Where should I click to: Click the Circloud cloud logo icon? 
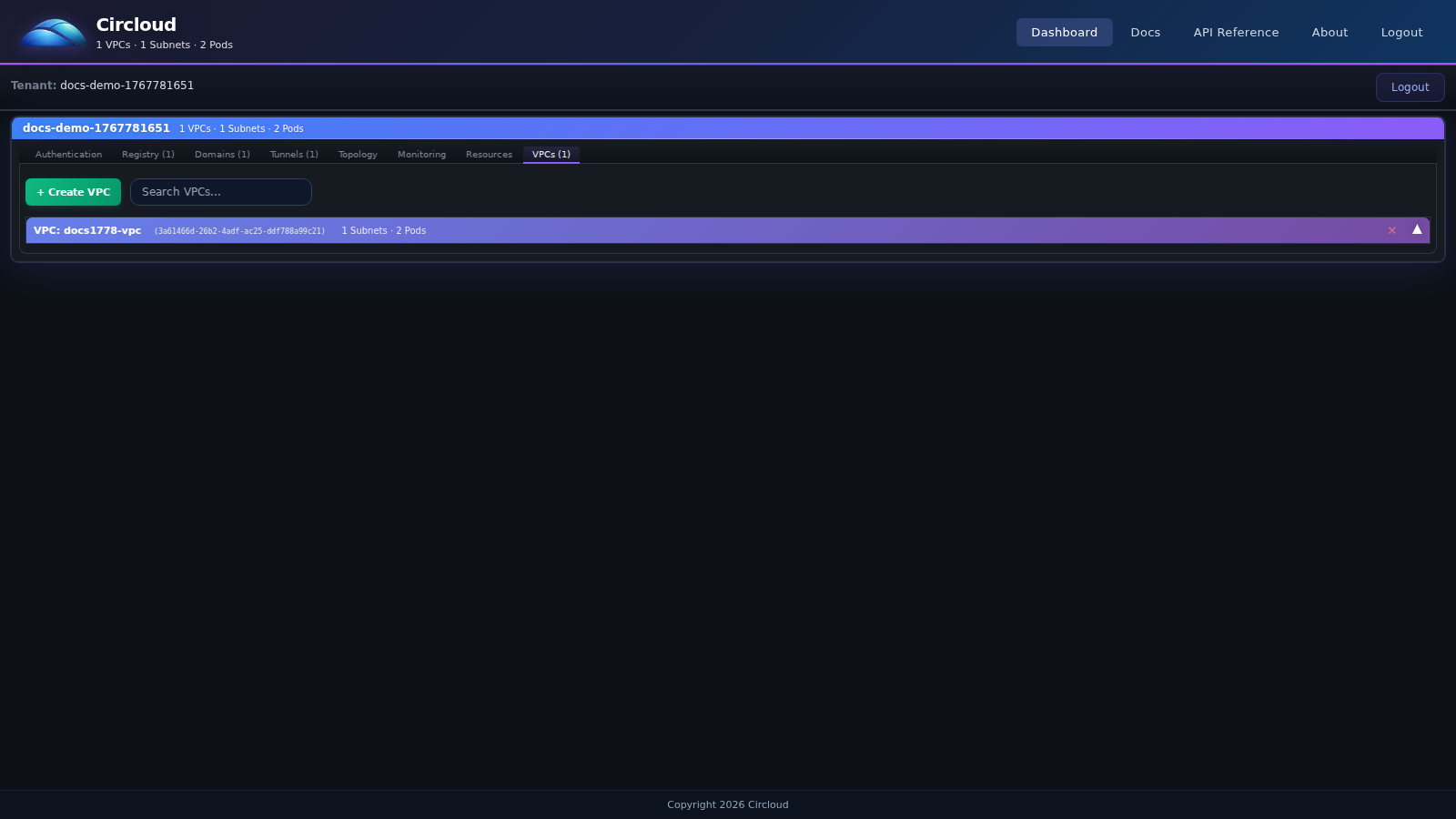coord(53,33)
